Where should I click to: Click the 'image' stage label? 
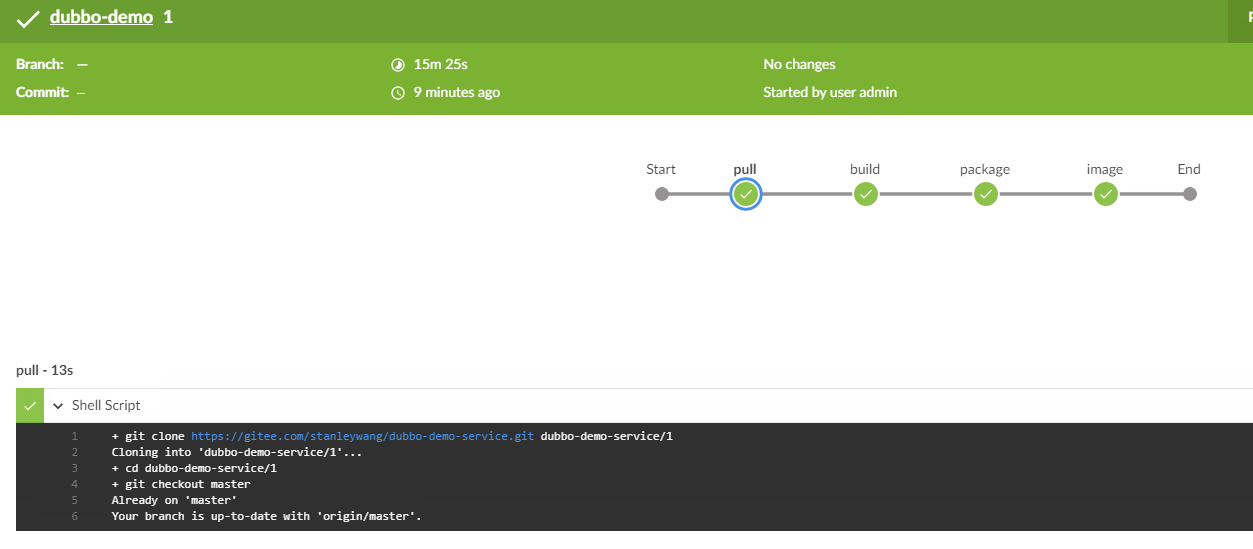1105,169
